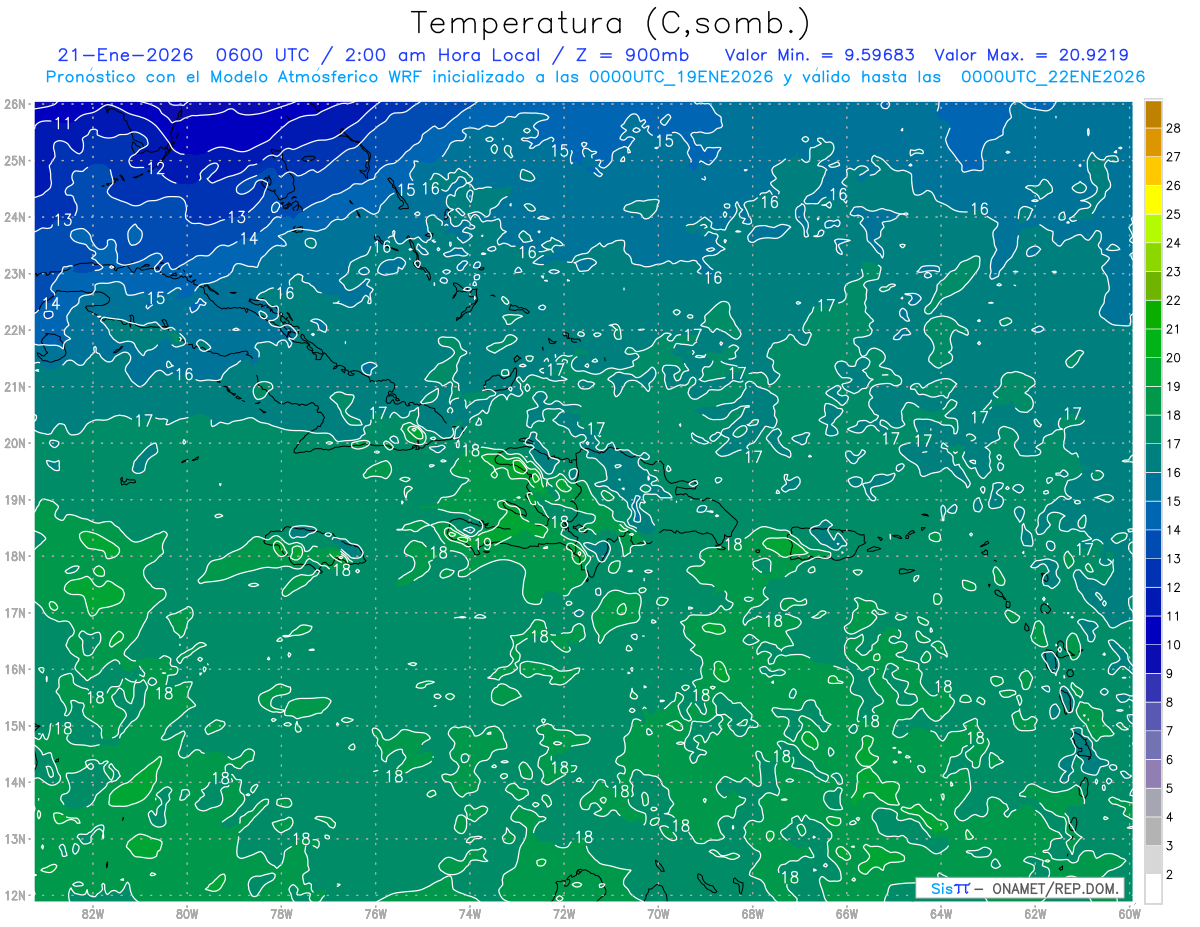Click the color scale value "10"
Image resolution: width=1200 pixels, height=927 pixels.
1173,645
